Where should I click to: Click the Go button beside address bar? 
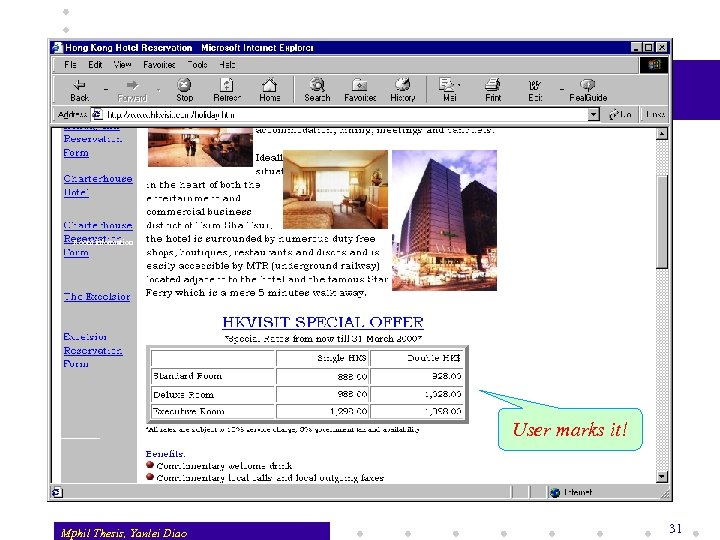click(620, 114)
